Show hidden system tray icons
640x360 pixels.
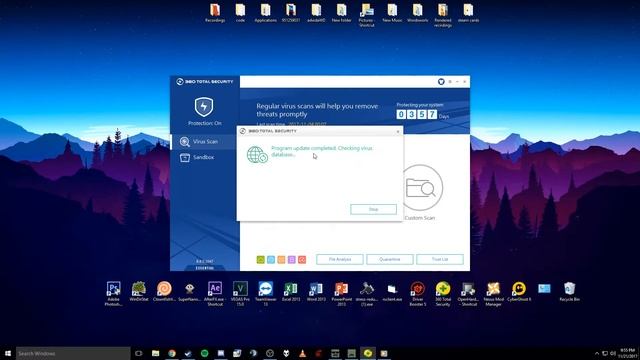click(597, 353)
